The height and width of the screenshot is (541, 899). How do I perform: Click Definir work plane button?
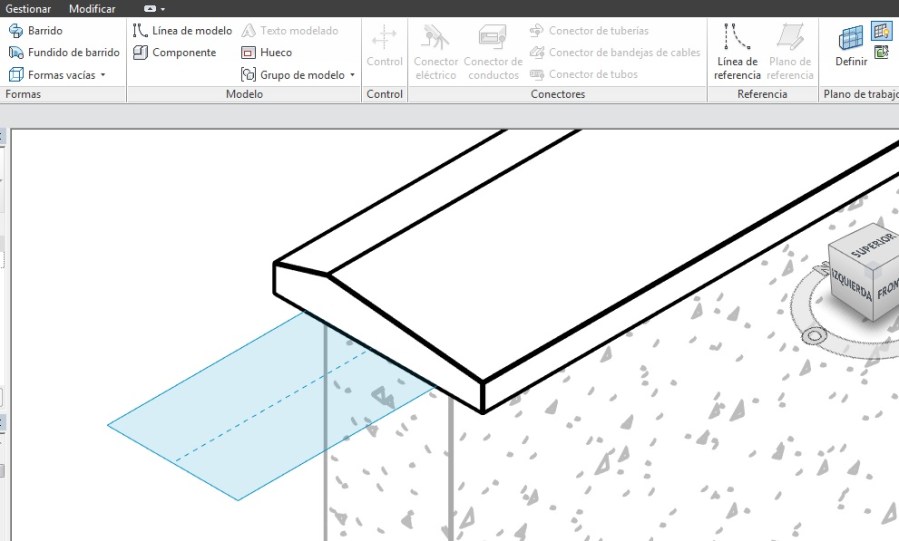click(x=850, y=46)
